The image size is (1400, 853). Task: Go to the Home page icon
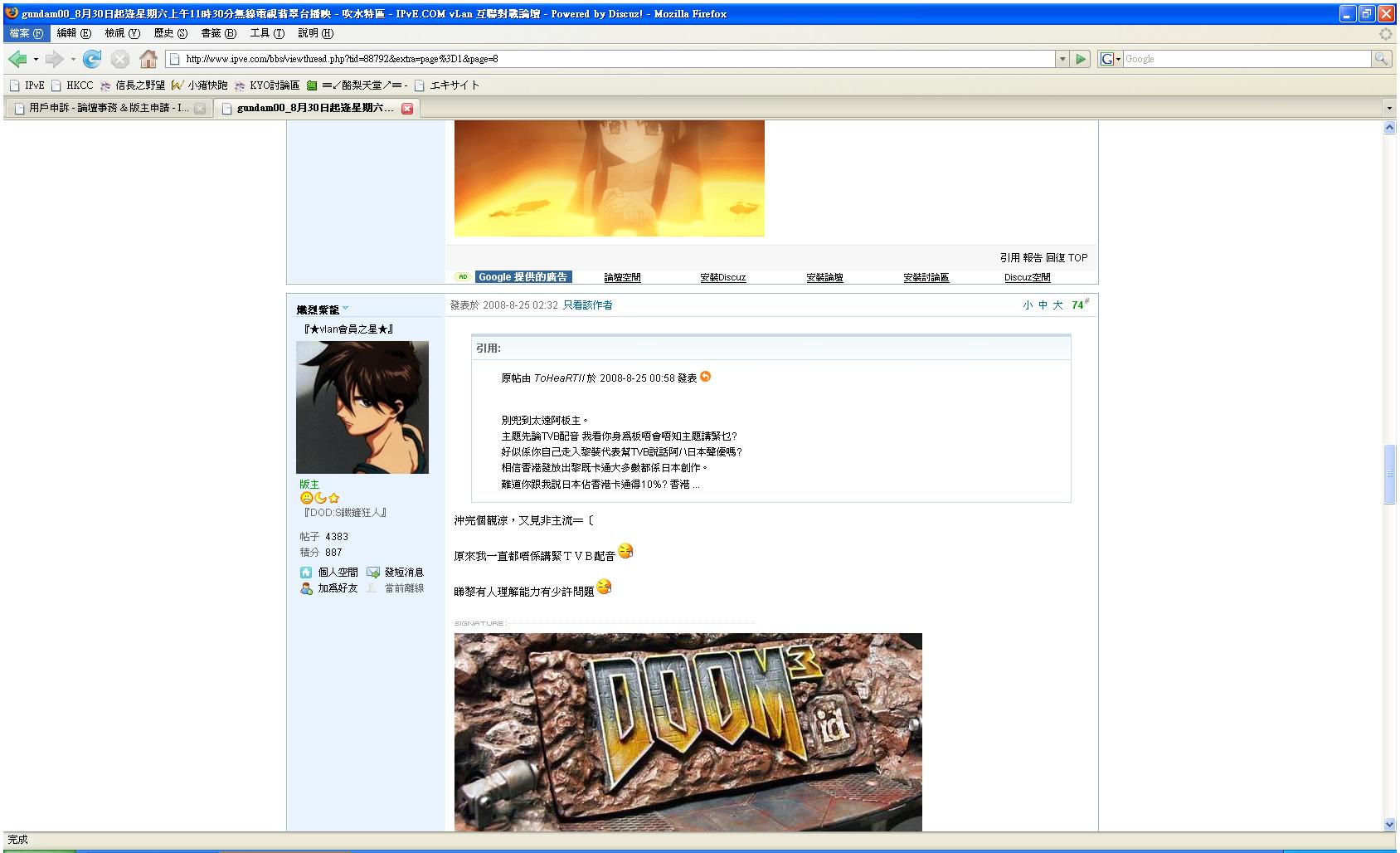click(148, 59)
